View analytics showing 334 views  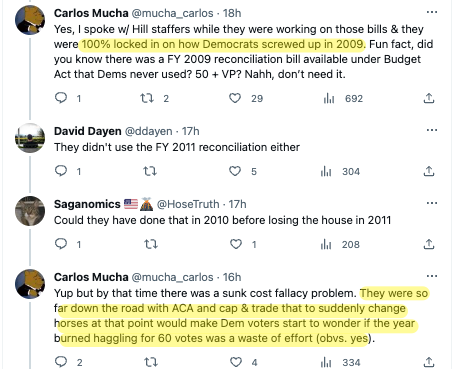tap(341, 362)
